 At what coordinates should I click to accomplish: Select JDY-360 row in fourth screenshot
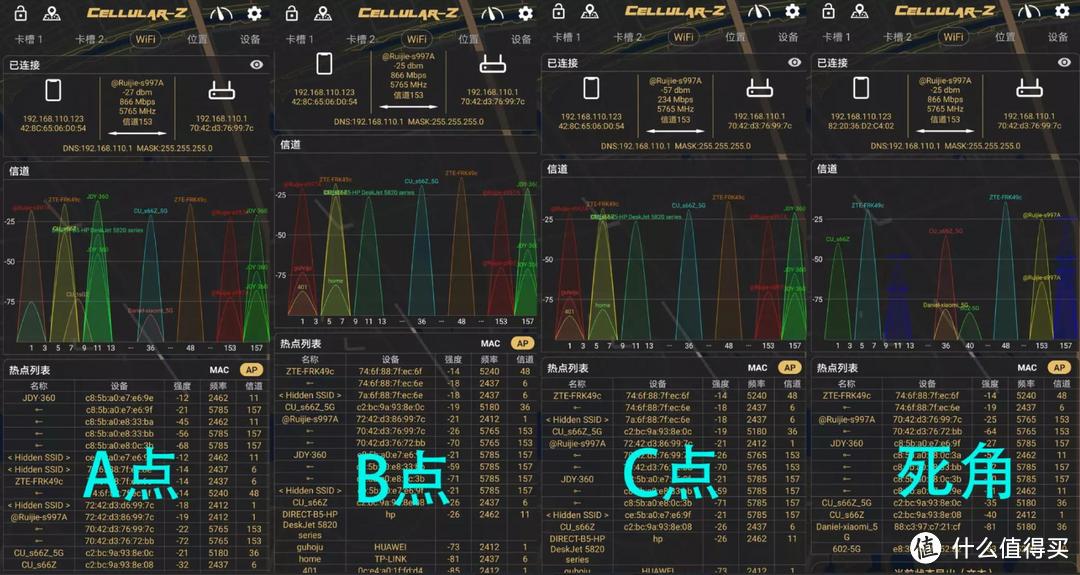(945, 443)
